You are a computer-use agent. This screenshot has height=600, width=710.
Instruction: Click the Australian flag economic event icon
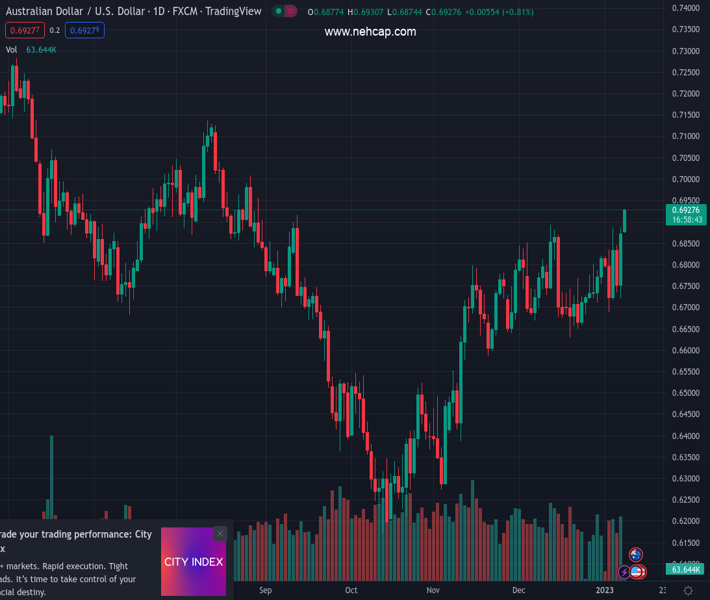(636, 555)
